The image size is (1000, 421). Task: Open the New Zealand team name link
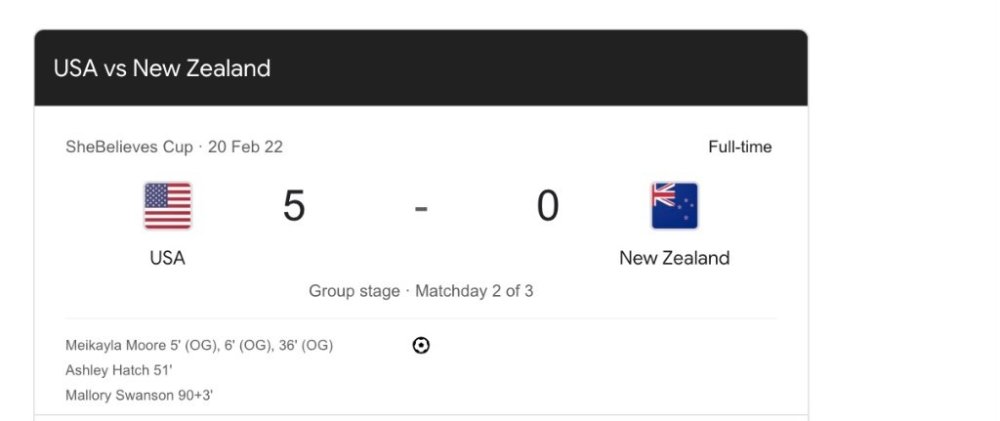(674, 258)
